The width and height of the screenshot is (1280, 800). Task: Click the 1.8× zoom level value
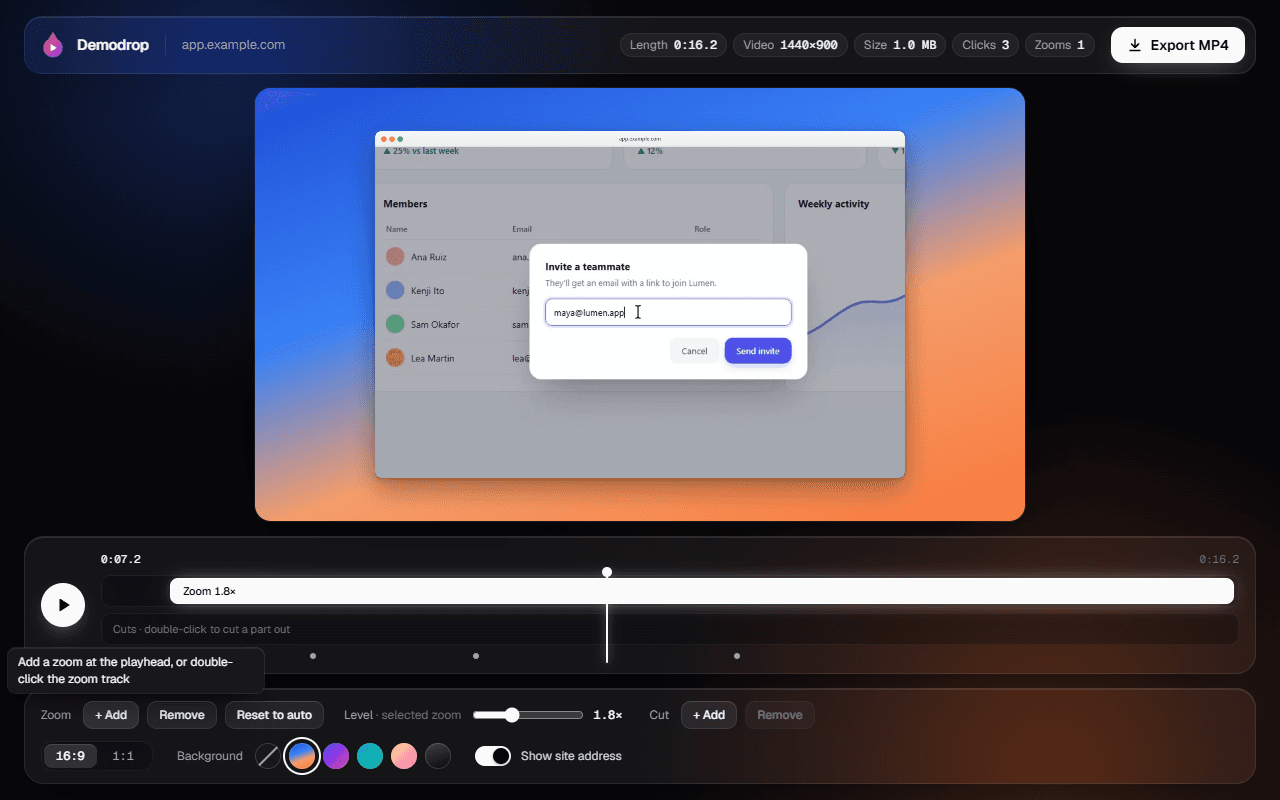point(608,715)
